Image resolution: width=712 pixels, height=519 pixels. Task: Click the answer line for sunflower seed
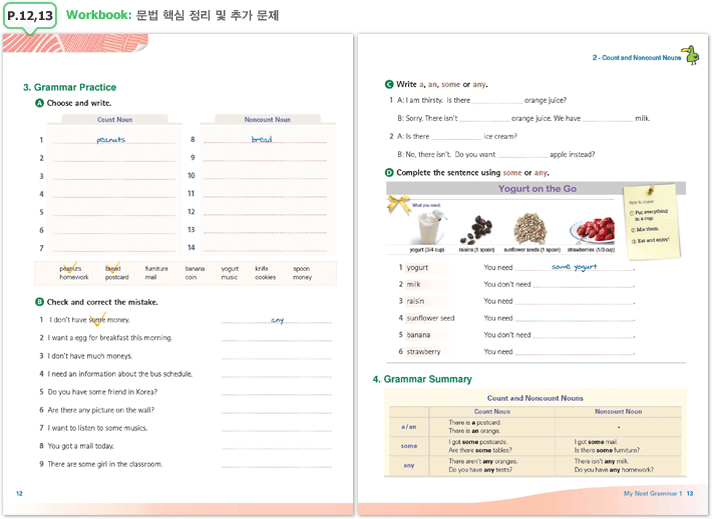pyautogui.click(x=574, y=318)
